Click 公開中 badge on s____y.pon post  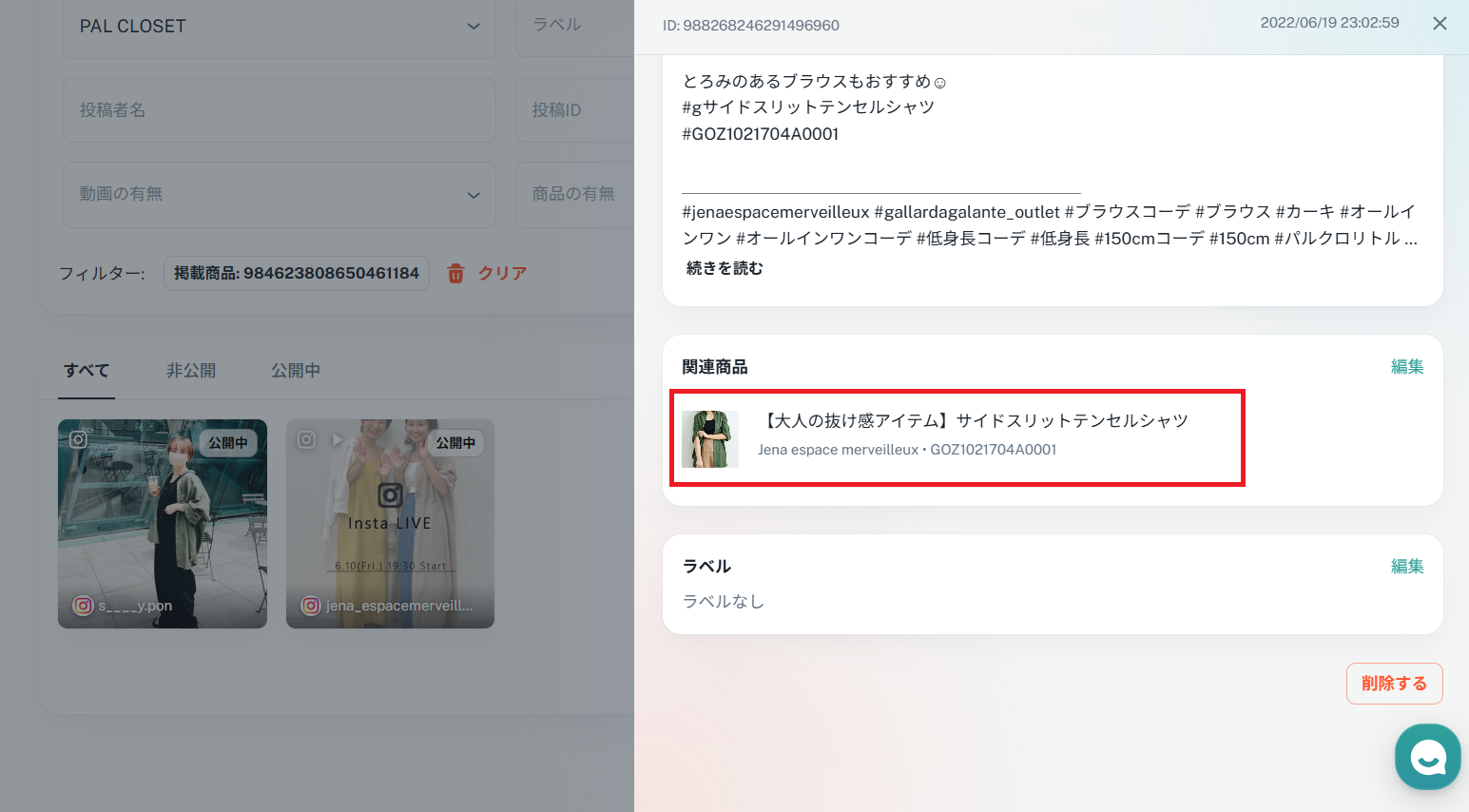pos(228,443)
